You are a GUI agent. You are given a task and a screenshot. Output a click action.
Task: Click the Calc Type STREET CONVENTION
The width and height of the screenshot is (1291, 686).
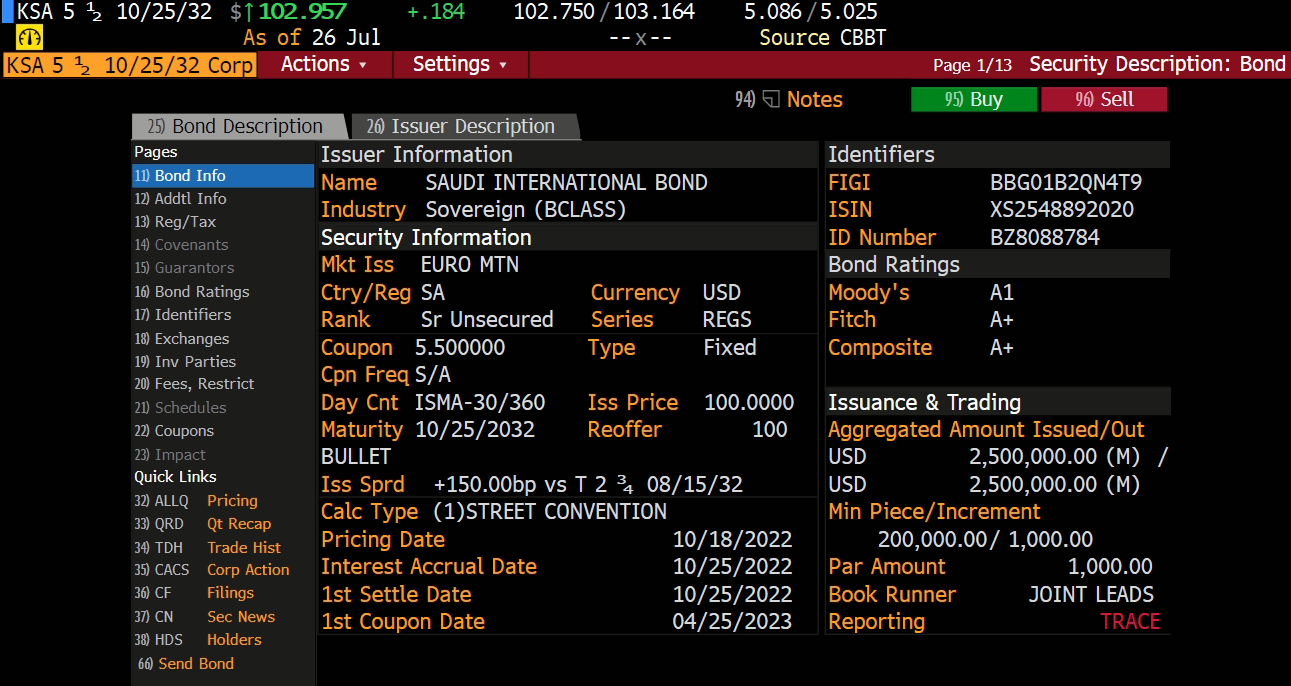coord(550,512)
